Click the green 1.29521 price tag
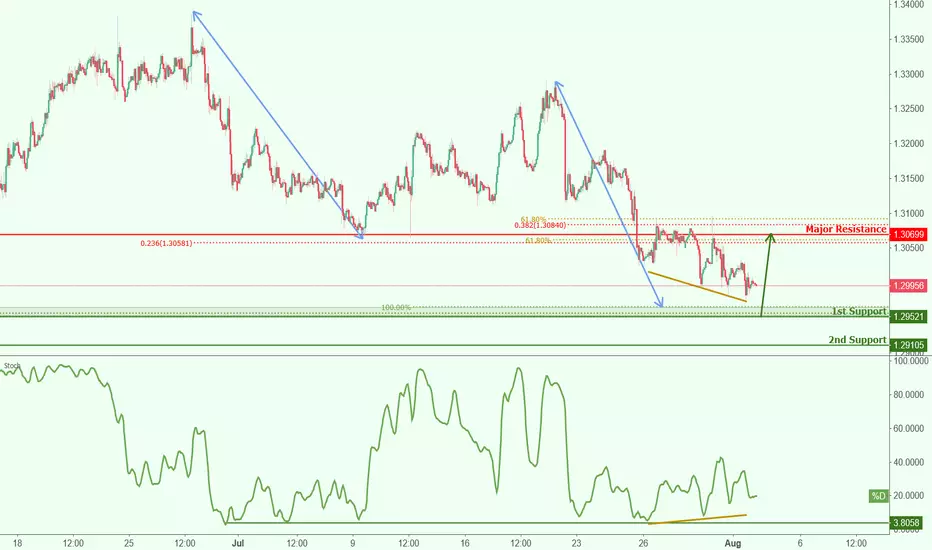Image resolution: width=932 pixels, height=550 pixels. pos(908,316)
